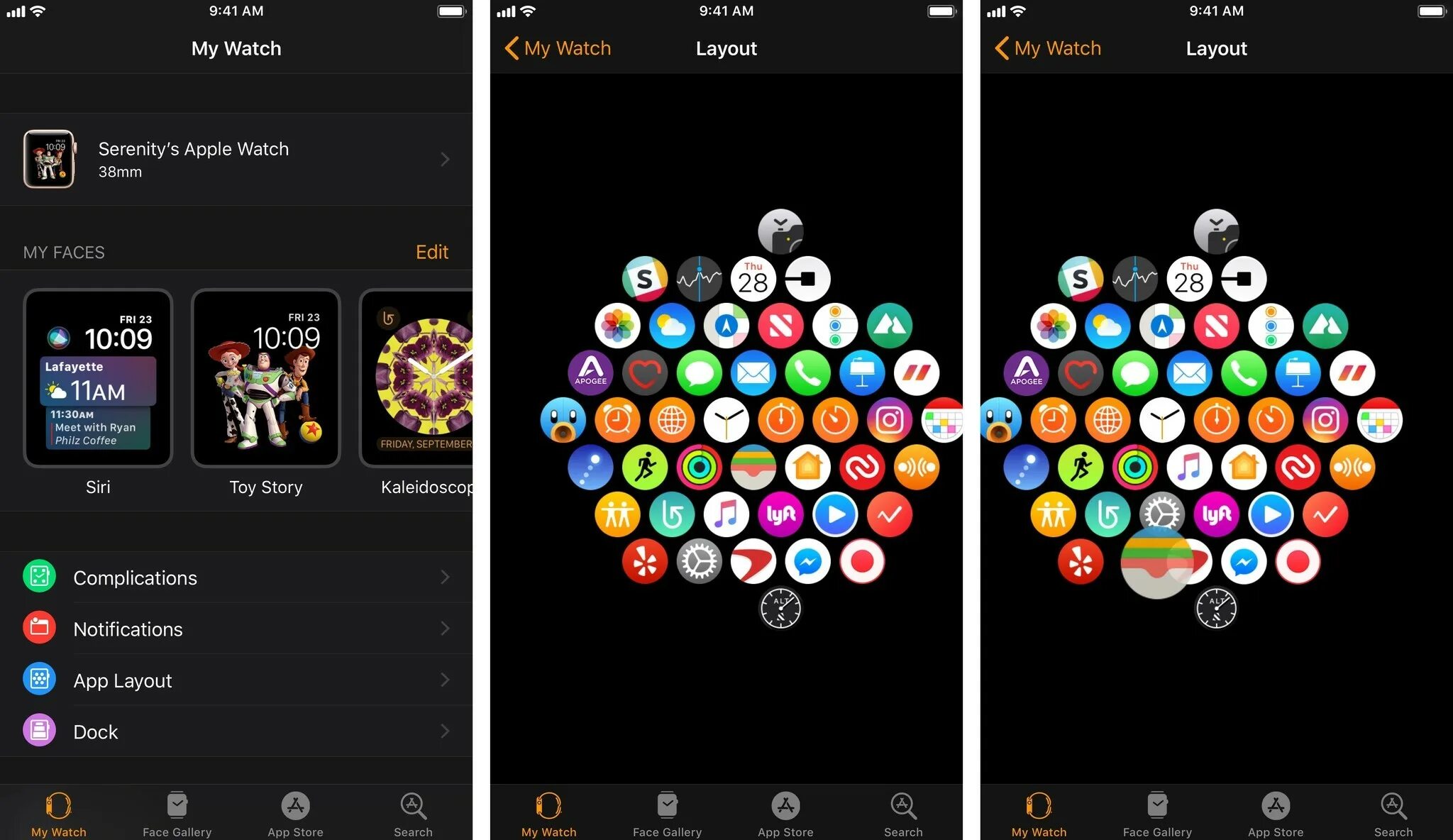1453x840 pixels.
Task: Tap Edit under MY FACES section
Action: (433, 252)
